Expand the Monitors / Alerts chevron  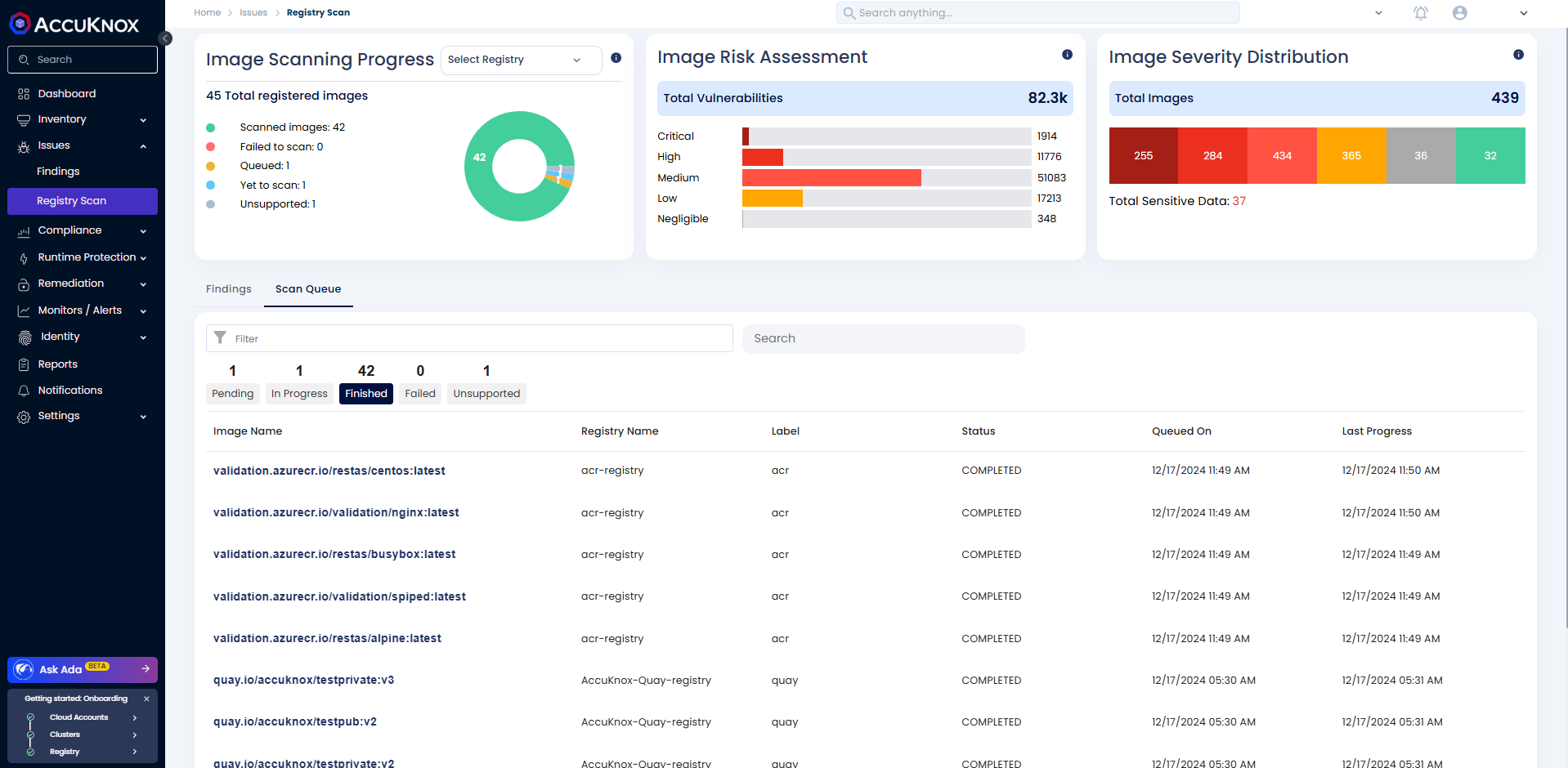tap(143, 311)
